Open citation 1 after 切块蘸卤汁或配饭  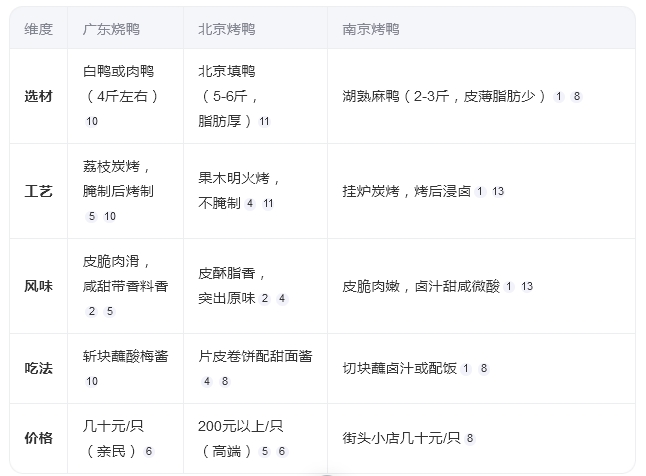click(x=466, y=368)
